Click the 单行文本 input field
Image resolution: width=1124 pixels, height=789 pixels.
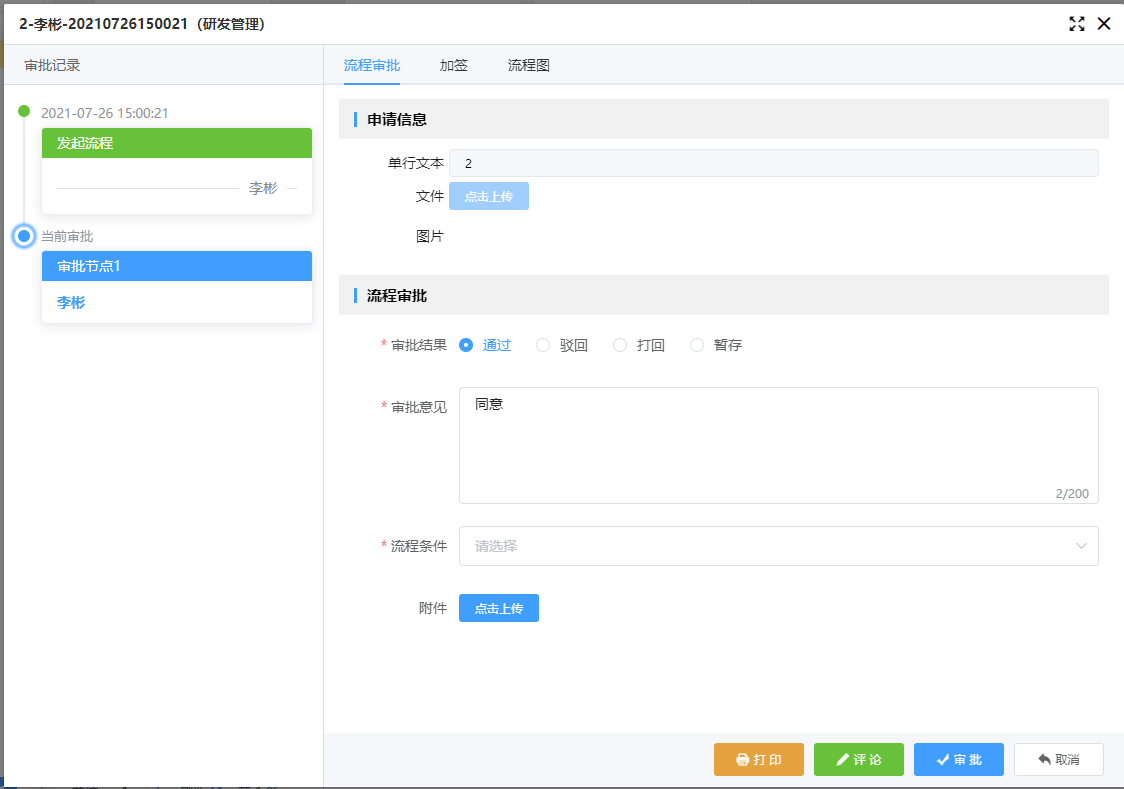tap(774, 163)
